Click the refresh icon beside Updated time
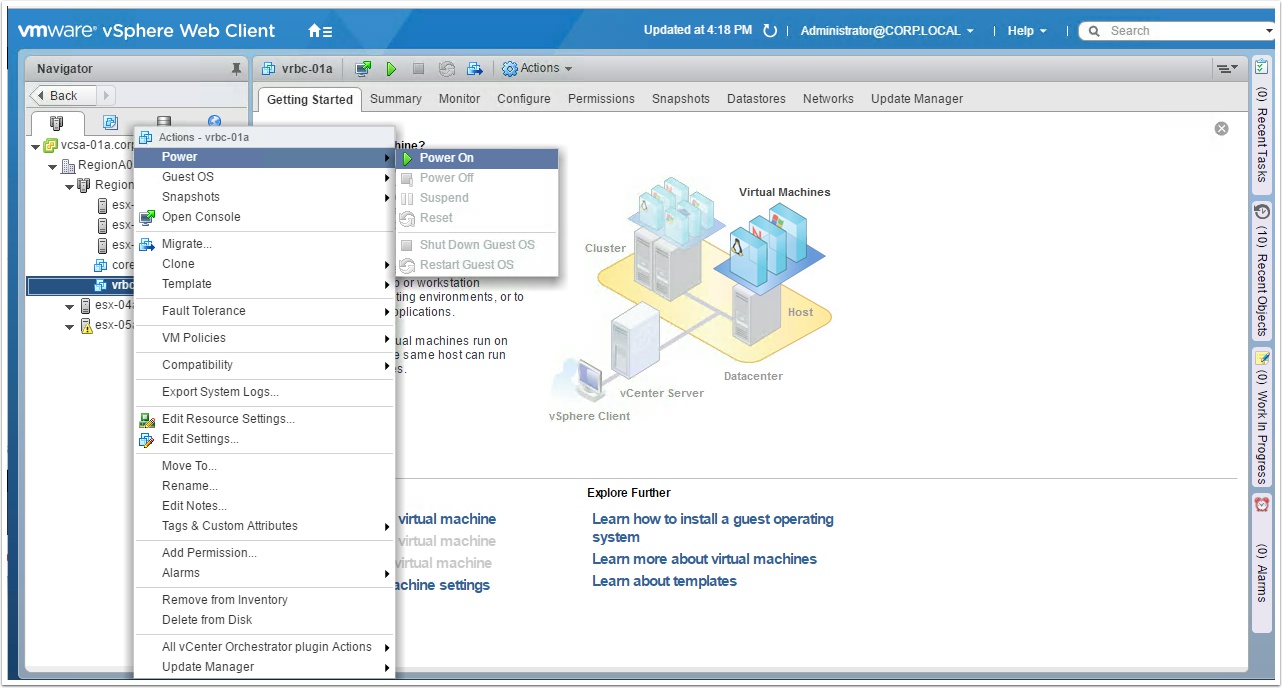The height and width of the screenshot is (688, 1282). (x=770, y=31)
